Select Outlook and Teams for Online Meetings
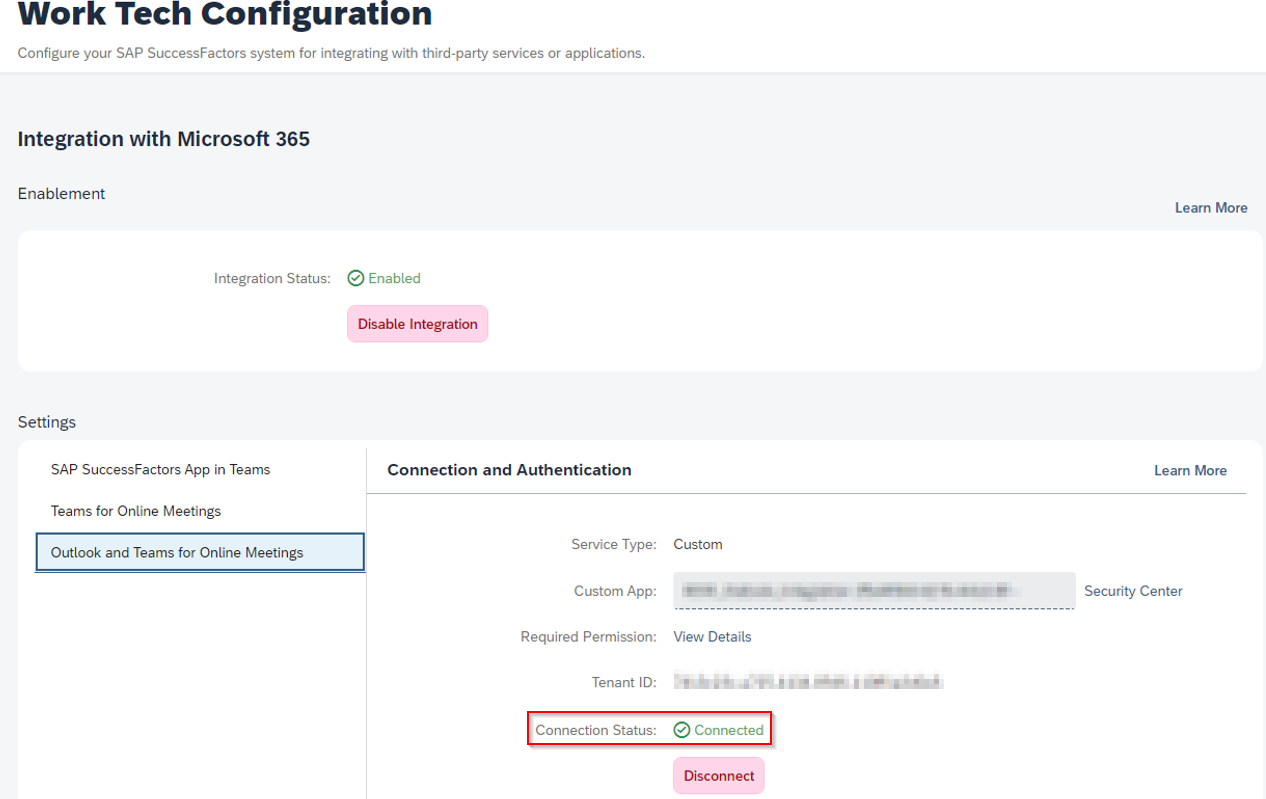 pos(200,552)
